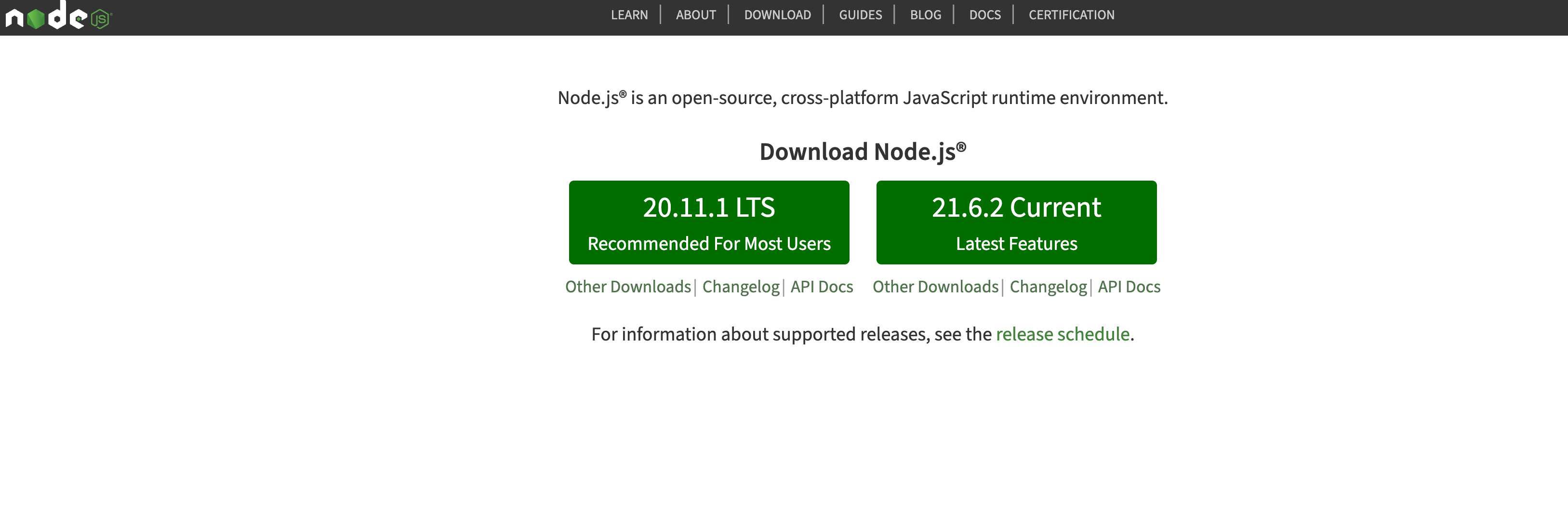The height and width of the screenshot is (524, 1568).
Task: Visit the BLOG section
Action: pyautogui.click(x=925, y=15)
